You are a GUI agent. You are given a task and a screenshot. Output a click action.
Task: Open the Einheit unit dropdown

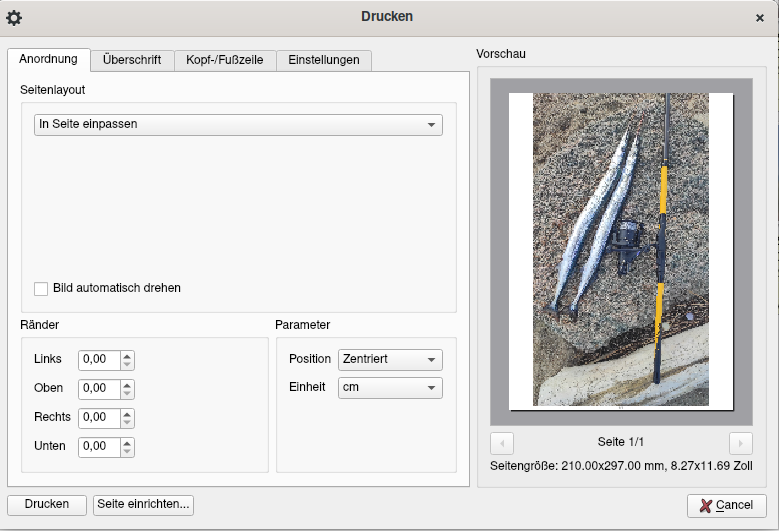(390, 387)
